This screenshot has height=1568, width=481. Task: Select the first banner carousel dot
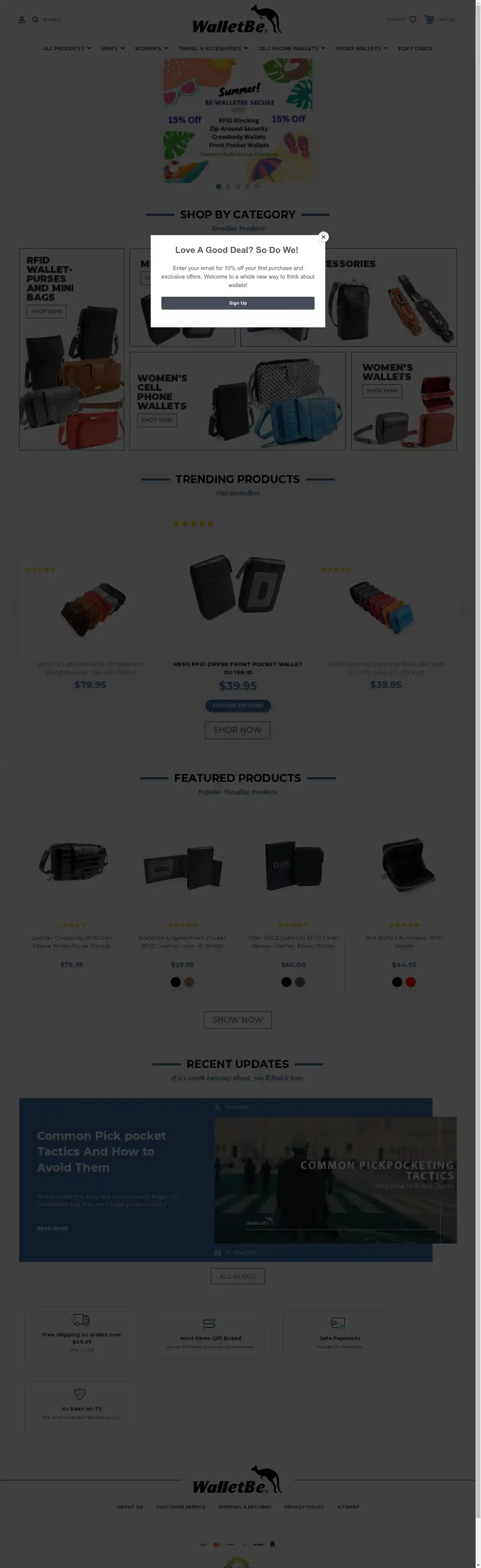tap(218, 186)
